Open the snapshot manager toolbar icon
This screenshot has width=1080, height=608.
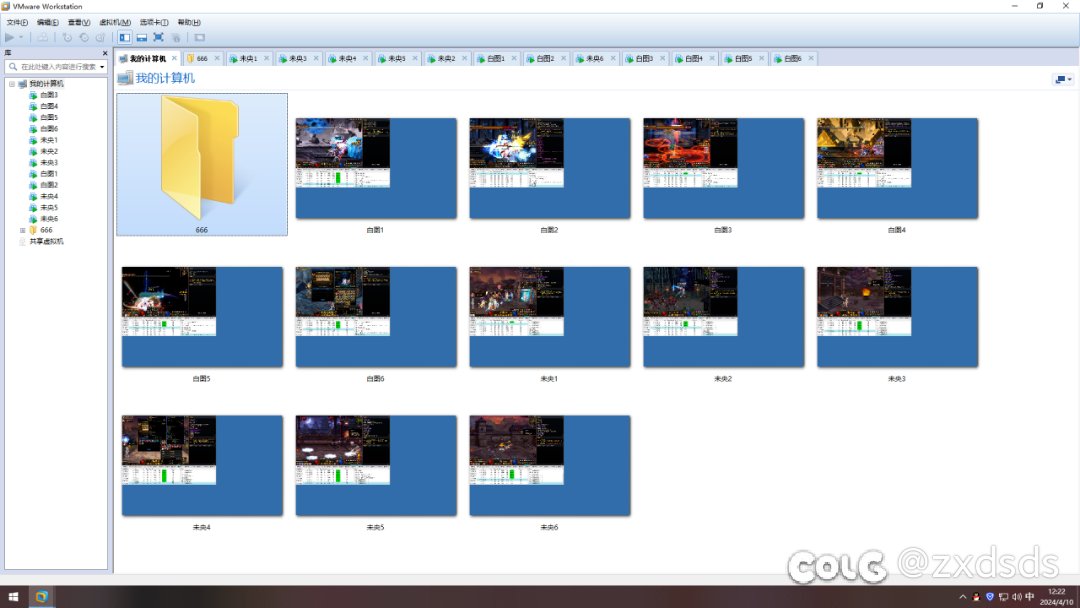[x=101, y=37]
